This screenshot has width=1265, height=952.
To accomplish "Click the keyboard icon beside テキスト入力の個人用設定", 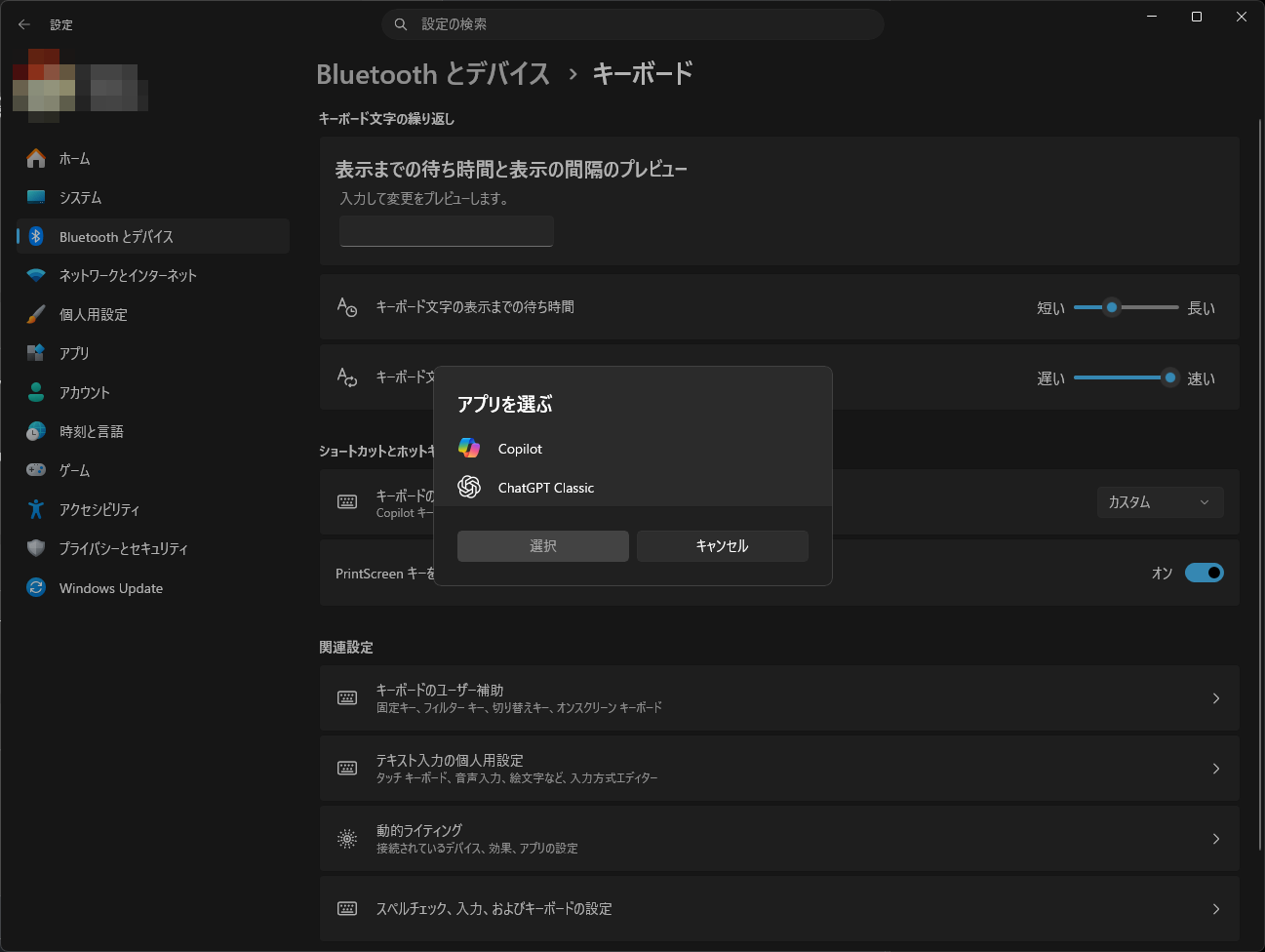I will 347,768.
